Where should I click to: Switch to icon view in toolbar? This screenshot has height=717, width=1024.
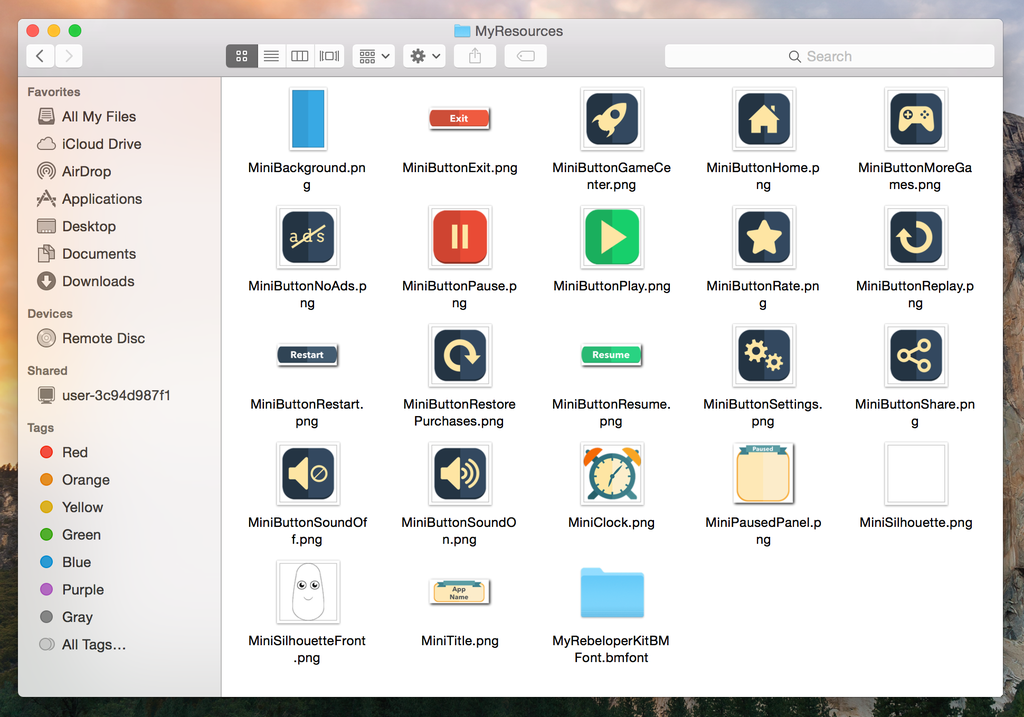(241, 57)
